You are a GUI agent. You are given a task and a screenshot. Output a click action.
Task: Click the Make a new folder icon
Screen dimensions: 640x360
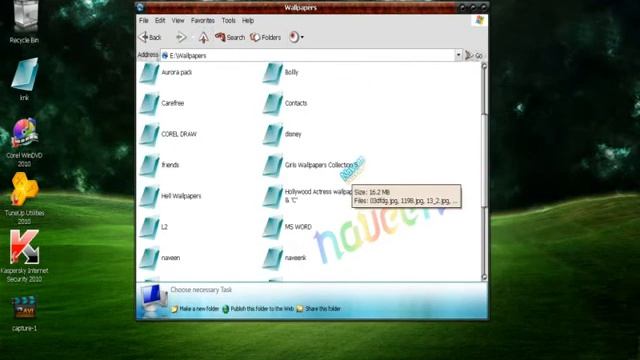click(174, 309)
